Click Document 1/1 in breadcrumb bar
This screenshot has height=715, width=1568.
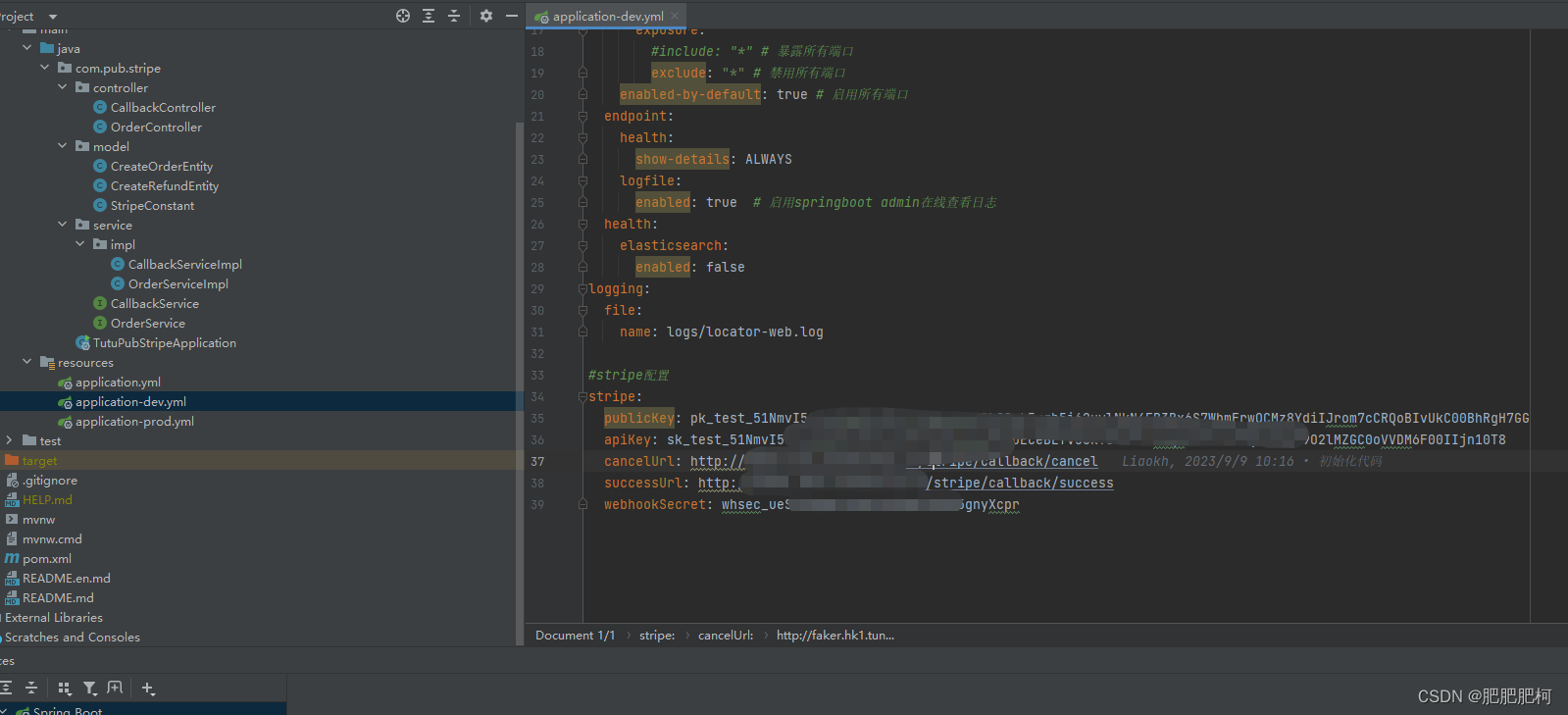click(x=575, y=635)
